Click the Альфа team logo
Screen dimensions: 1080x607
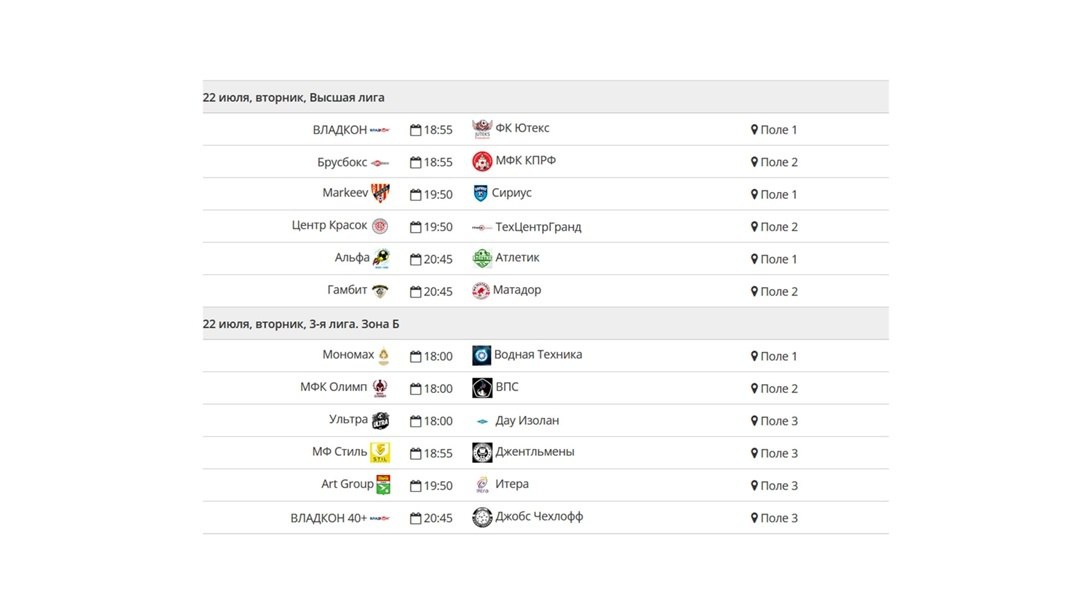click(381, 258)
